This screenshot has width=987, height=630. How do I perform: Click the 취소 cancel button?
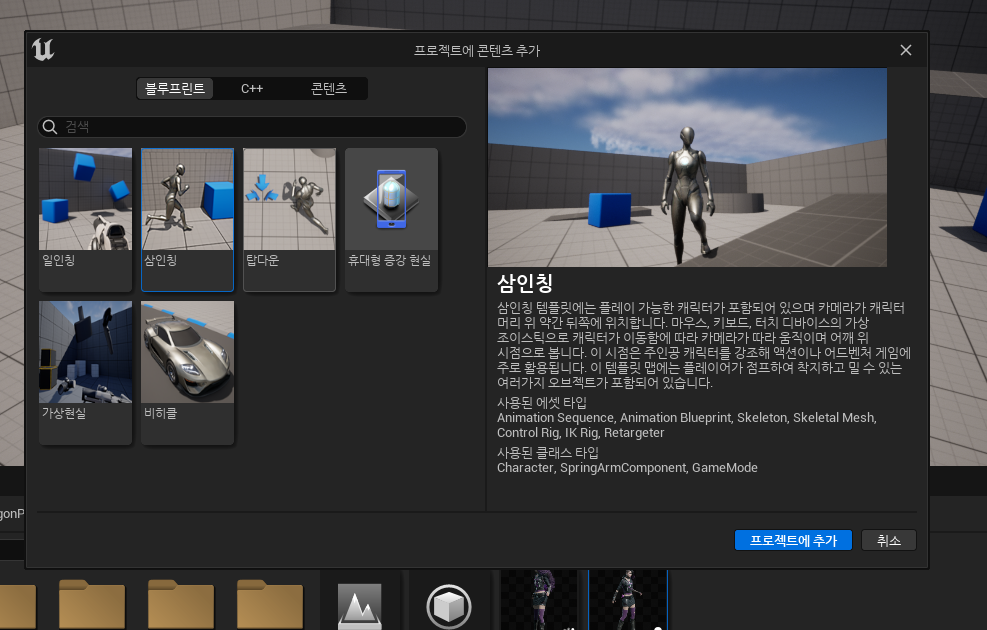tap(889, 540)
